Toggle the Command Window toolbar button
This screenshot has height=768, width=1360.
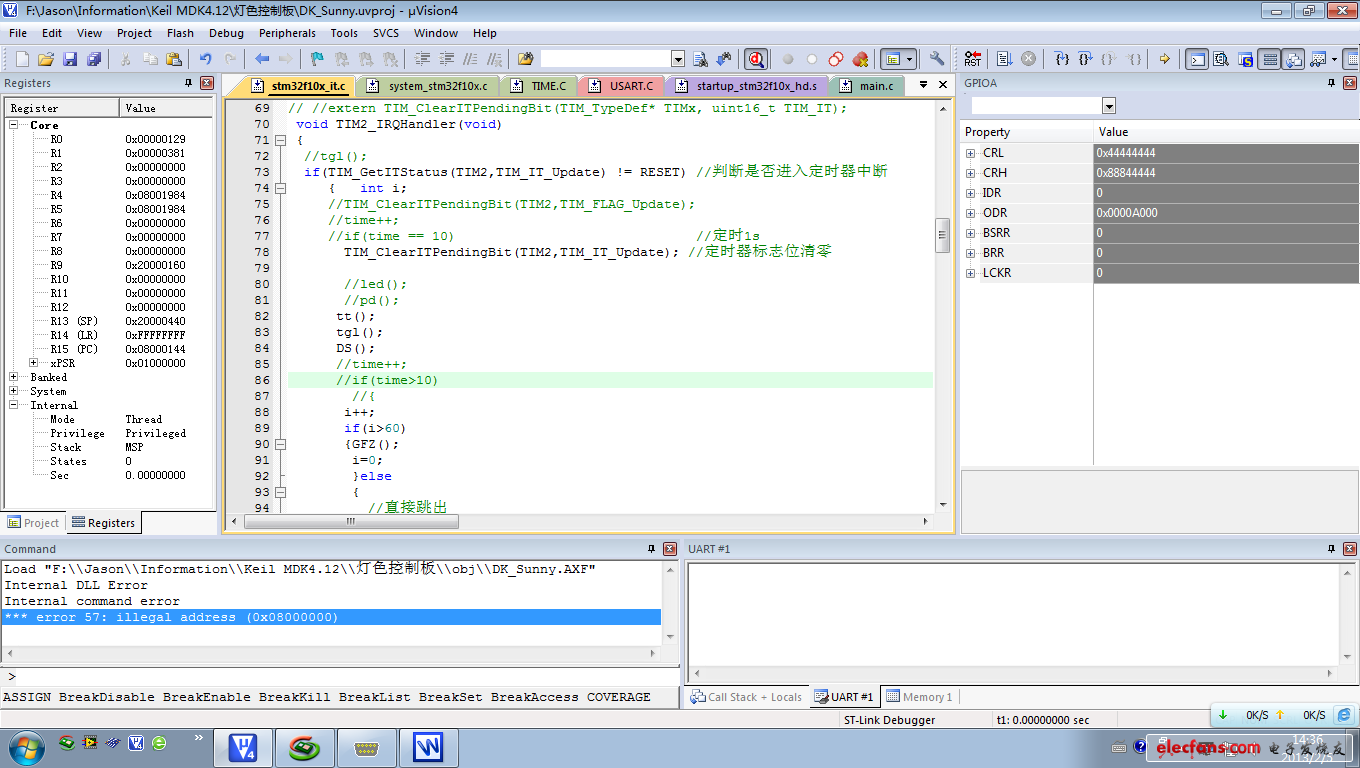1197,59
